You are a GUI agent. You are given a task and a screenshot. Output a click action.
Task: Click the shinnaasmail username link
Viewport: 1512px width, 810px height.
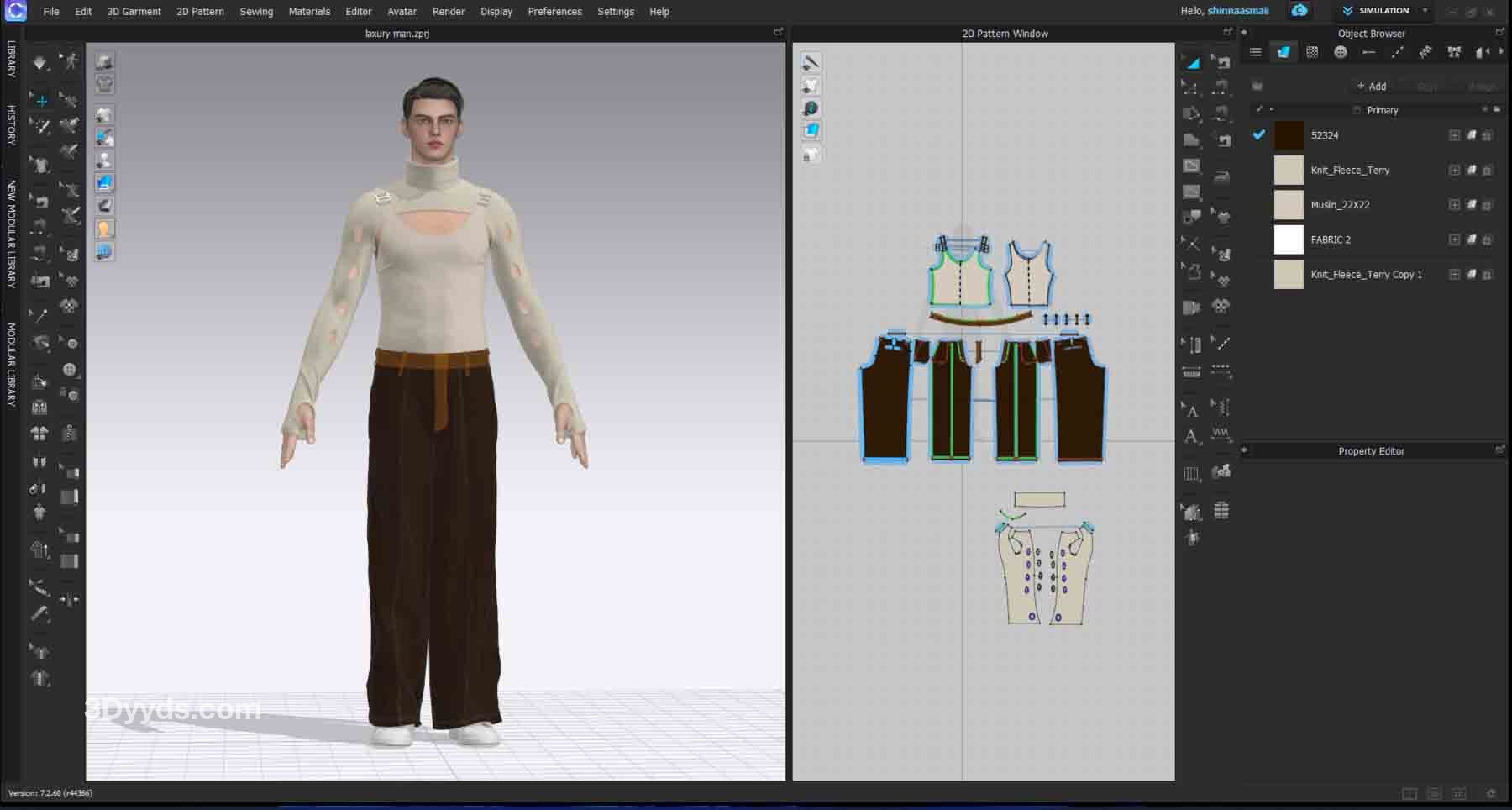[x=1237, y=11]
